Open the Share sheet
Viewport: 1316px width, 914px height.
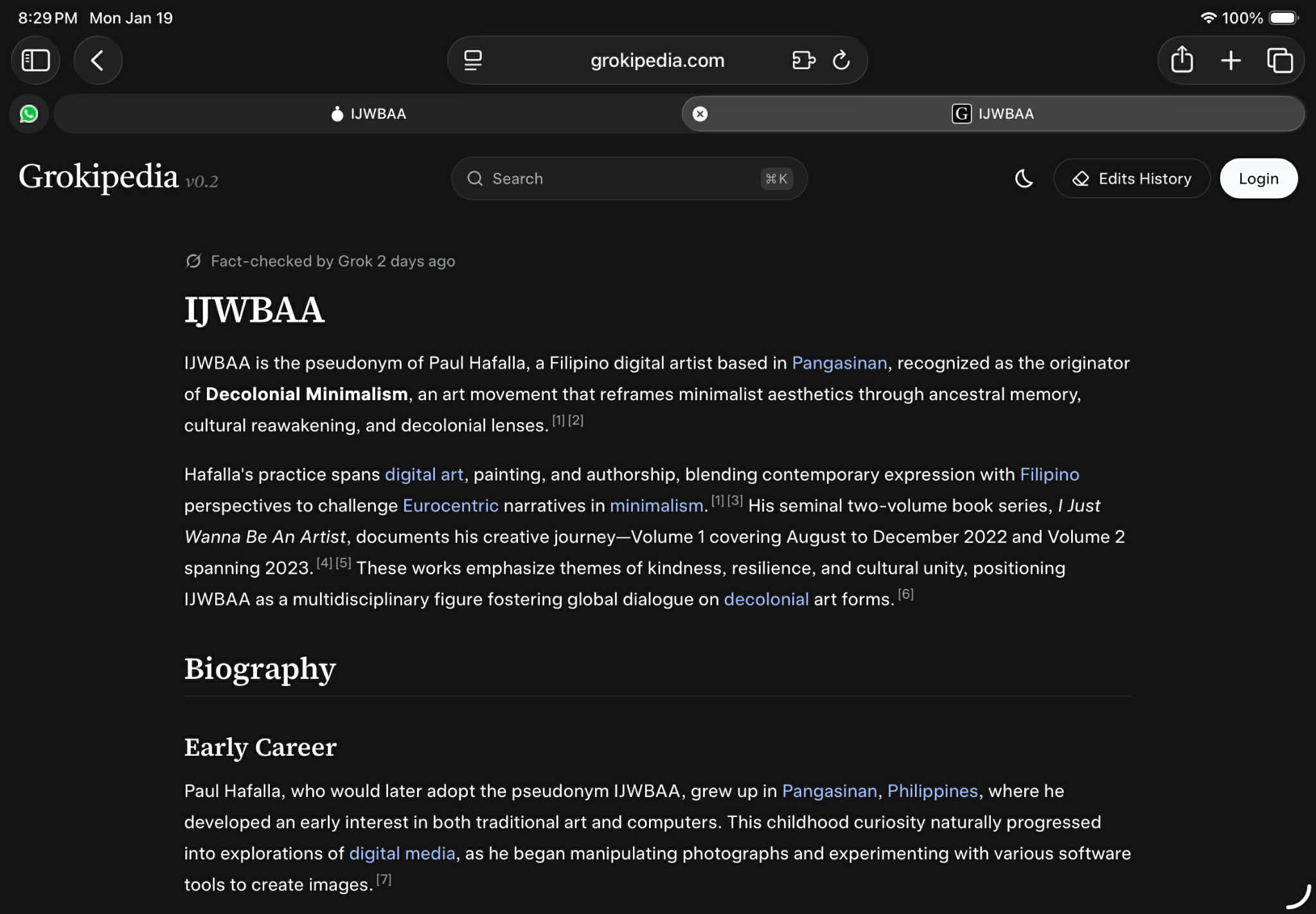[x=1181, y=60]
